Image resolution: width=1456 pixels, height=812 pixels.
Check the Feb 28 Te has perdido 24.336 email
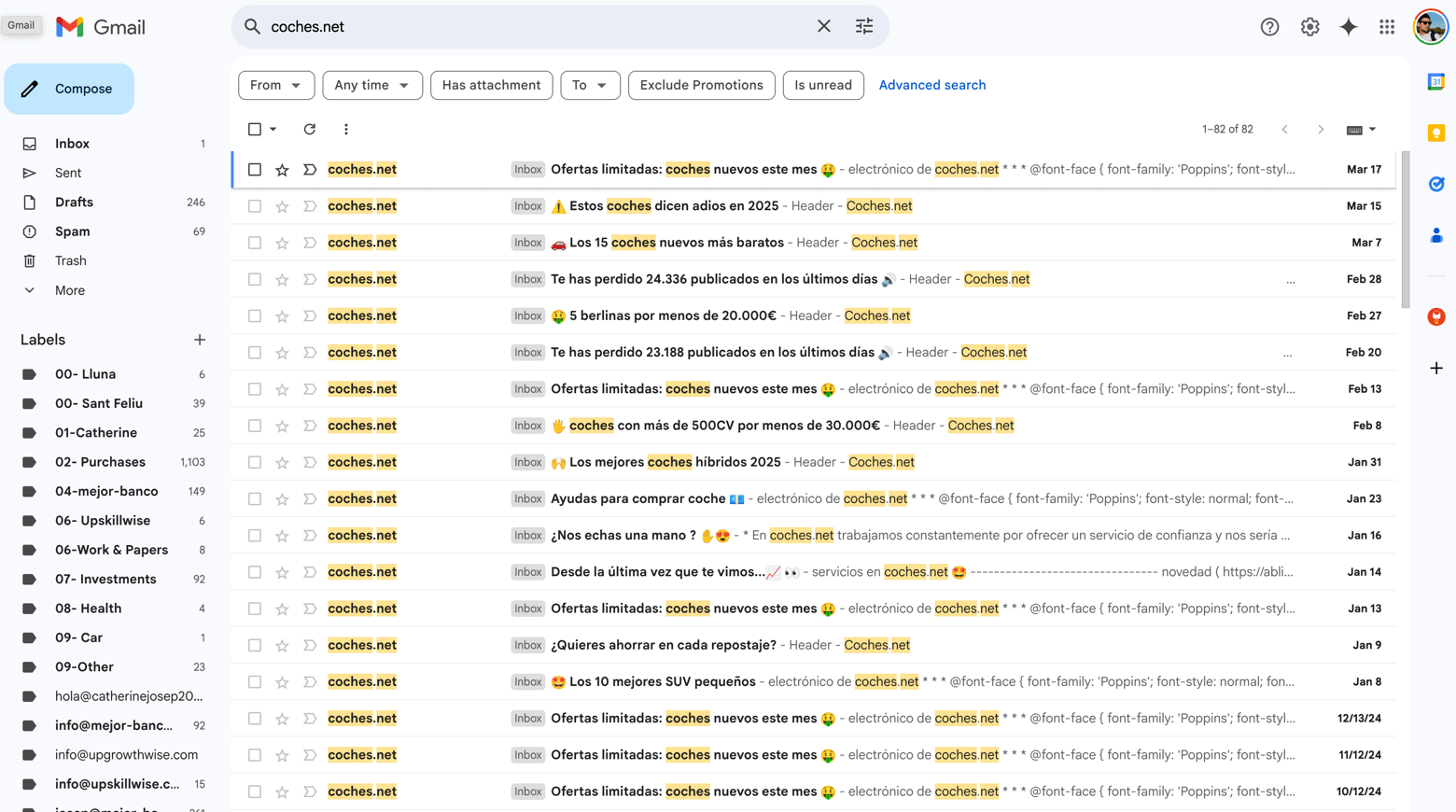(255, 279)
